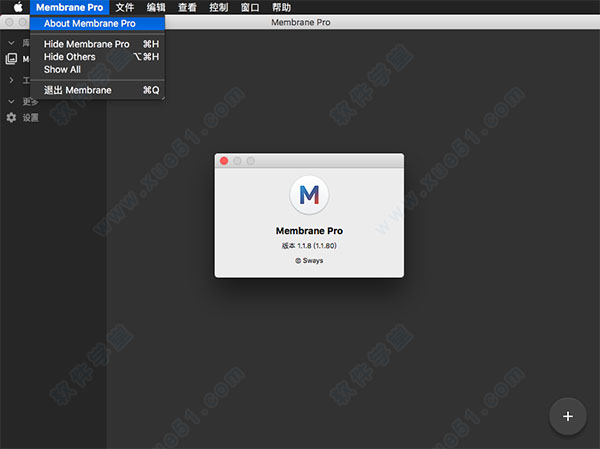This screenshot has height=449, width=600.
Task: Choose Hide Others menu entry
Action: coord(98,57)
